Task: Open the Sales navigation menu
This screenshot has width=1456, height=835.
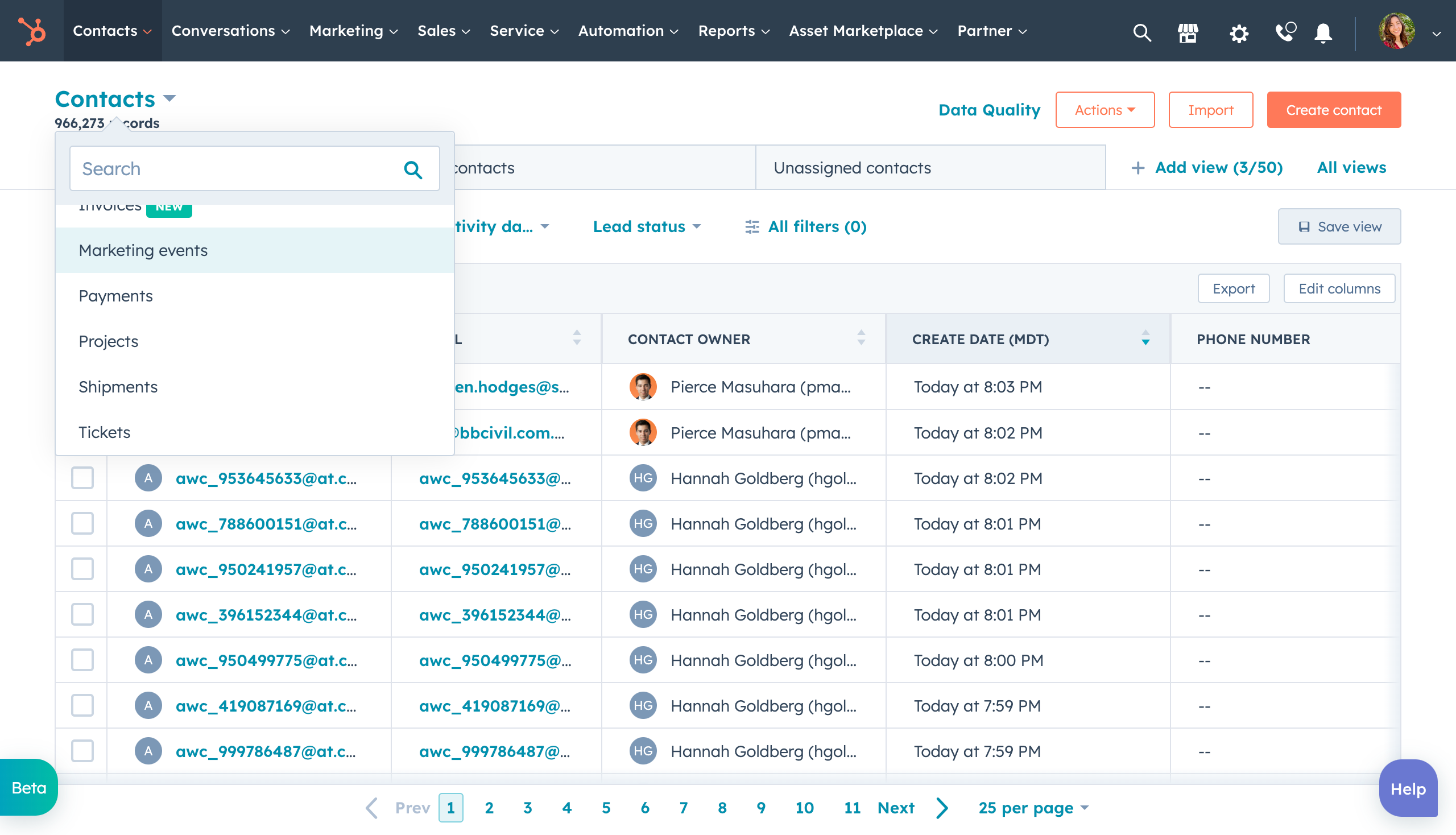Action: 444,31
